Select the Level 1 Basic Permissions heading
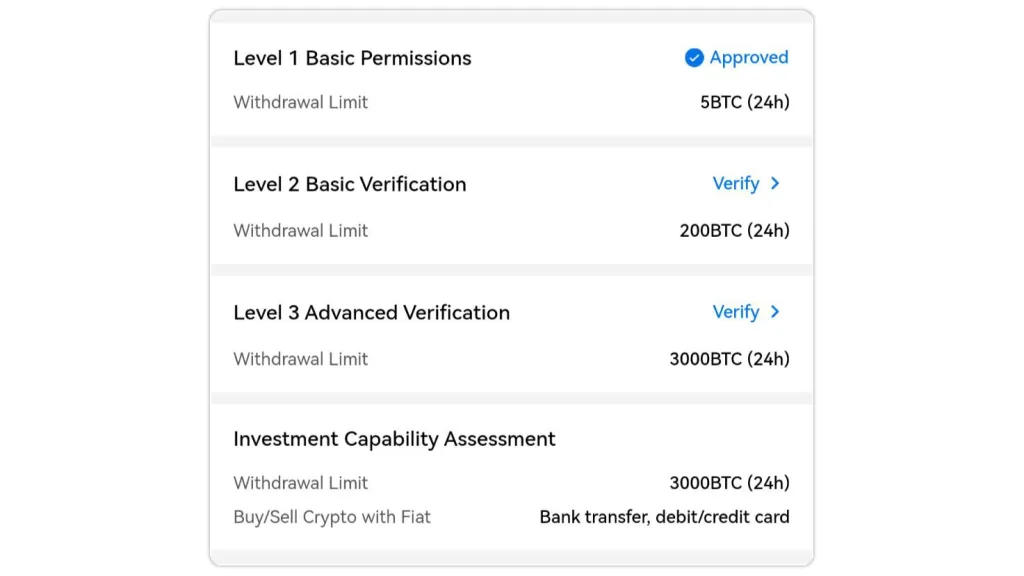 [x=352, y=58]
